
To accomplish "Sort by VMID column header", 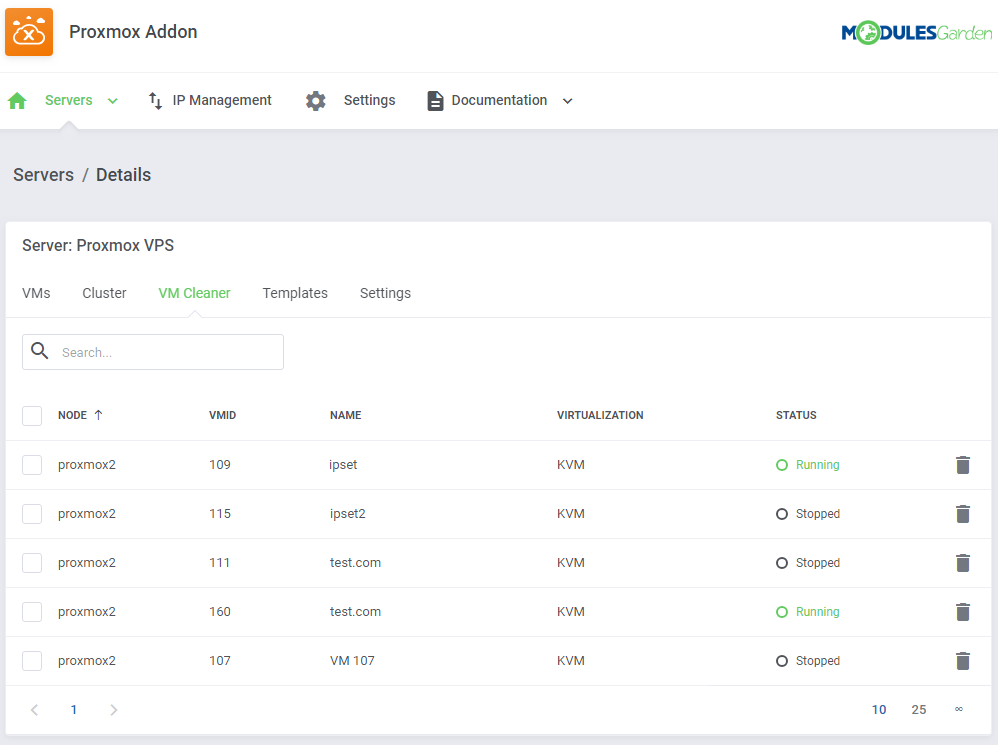I will [222, 415].
